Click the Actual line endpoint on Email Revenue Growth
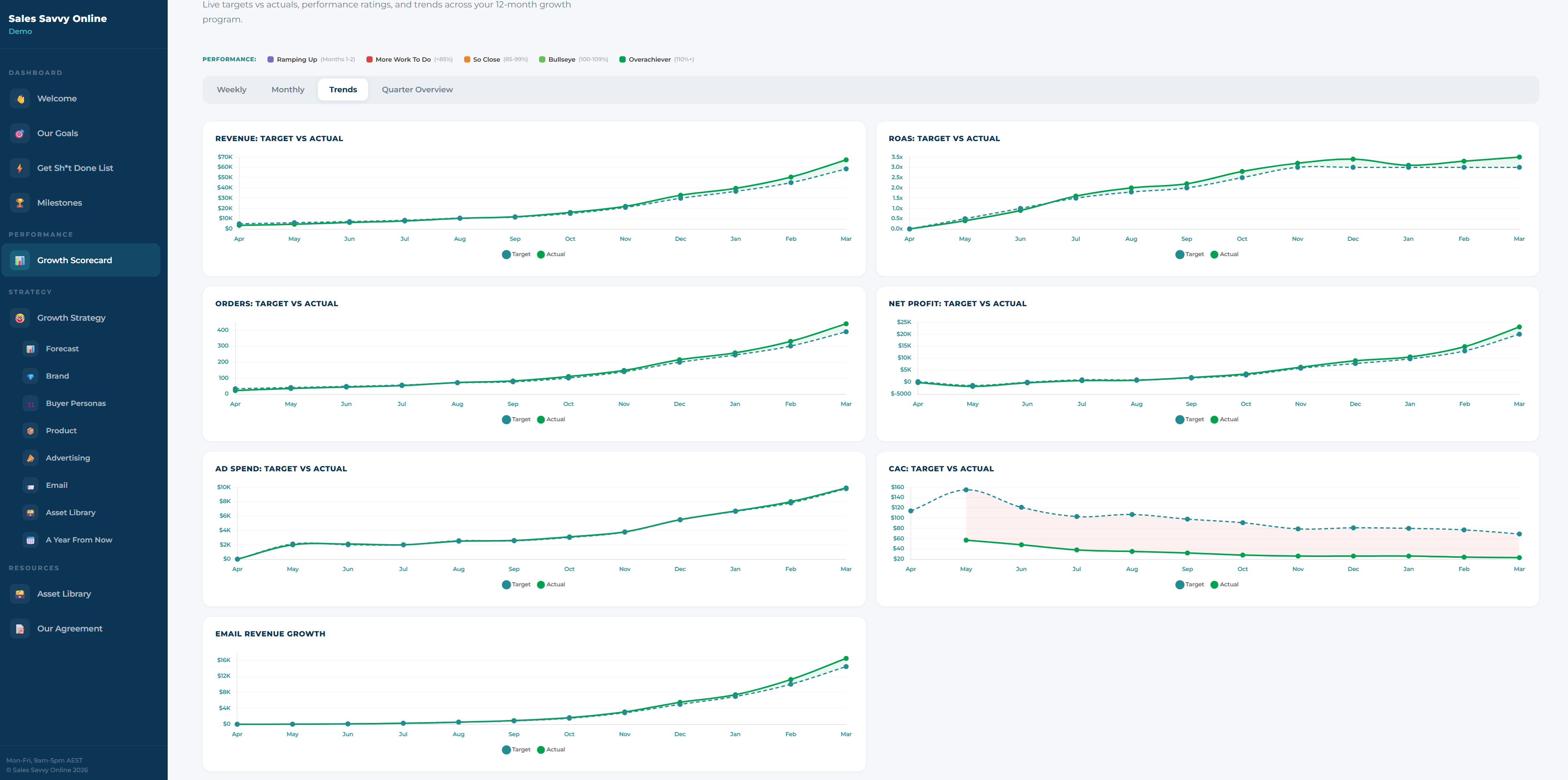Screen dimensions: 1568x780 pyautogui.click(x=846, y=658)
